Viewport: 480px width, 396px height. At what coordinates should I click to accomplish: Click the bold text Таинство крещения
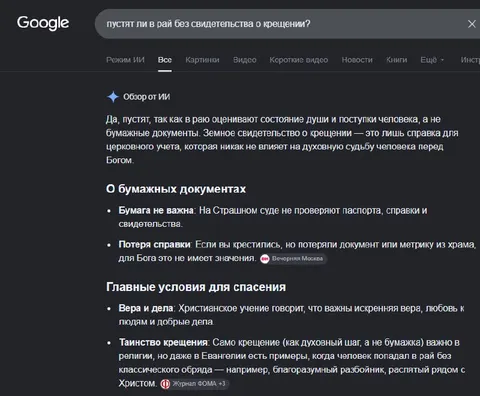163,343
